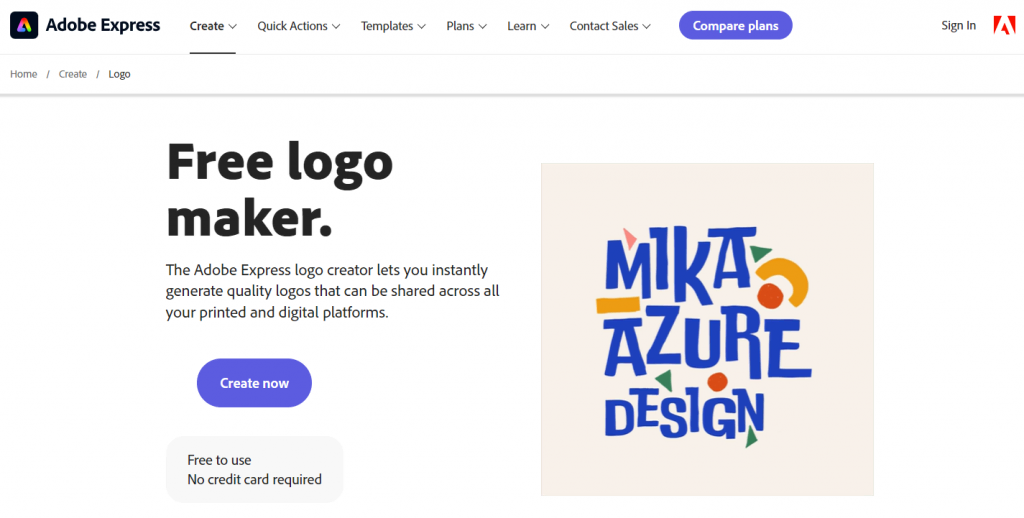Click the Free to use info badge

click(254, 469)
